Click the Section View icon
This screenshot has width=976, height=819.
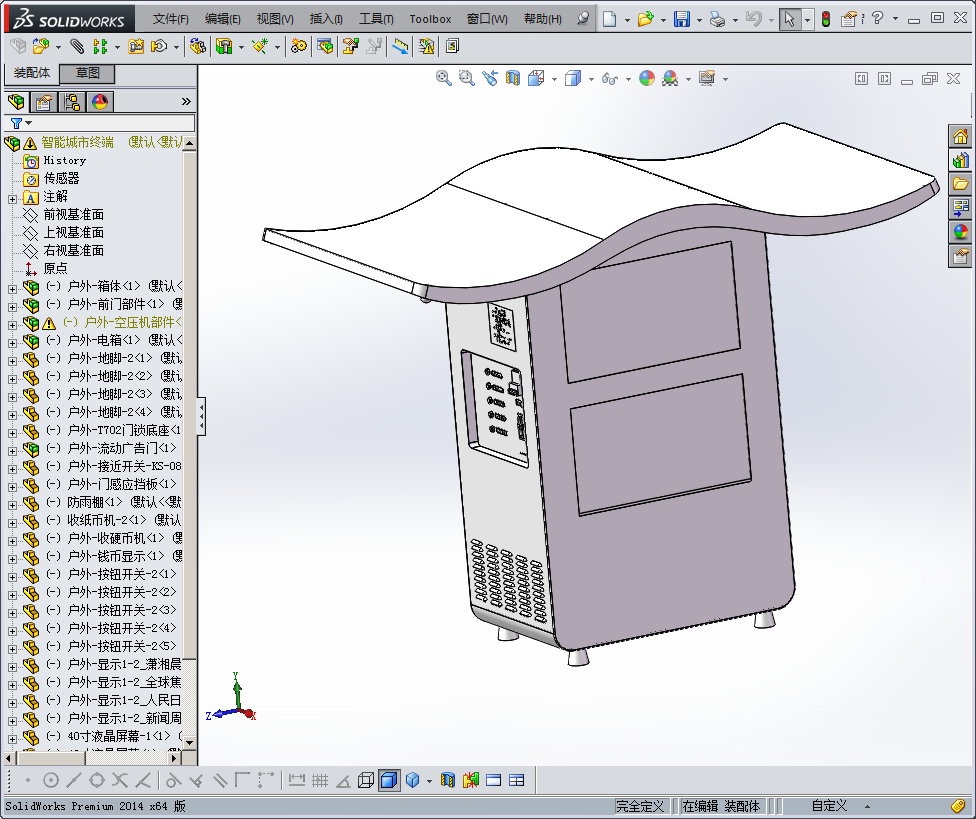513,78
